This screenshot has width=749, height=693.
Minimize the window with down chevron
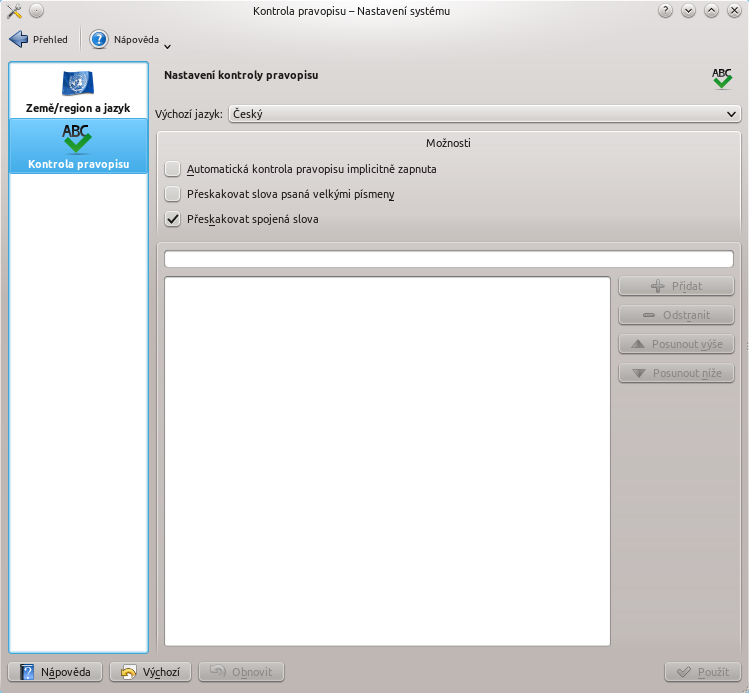click(688, 11)
